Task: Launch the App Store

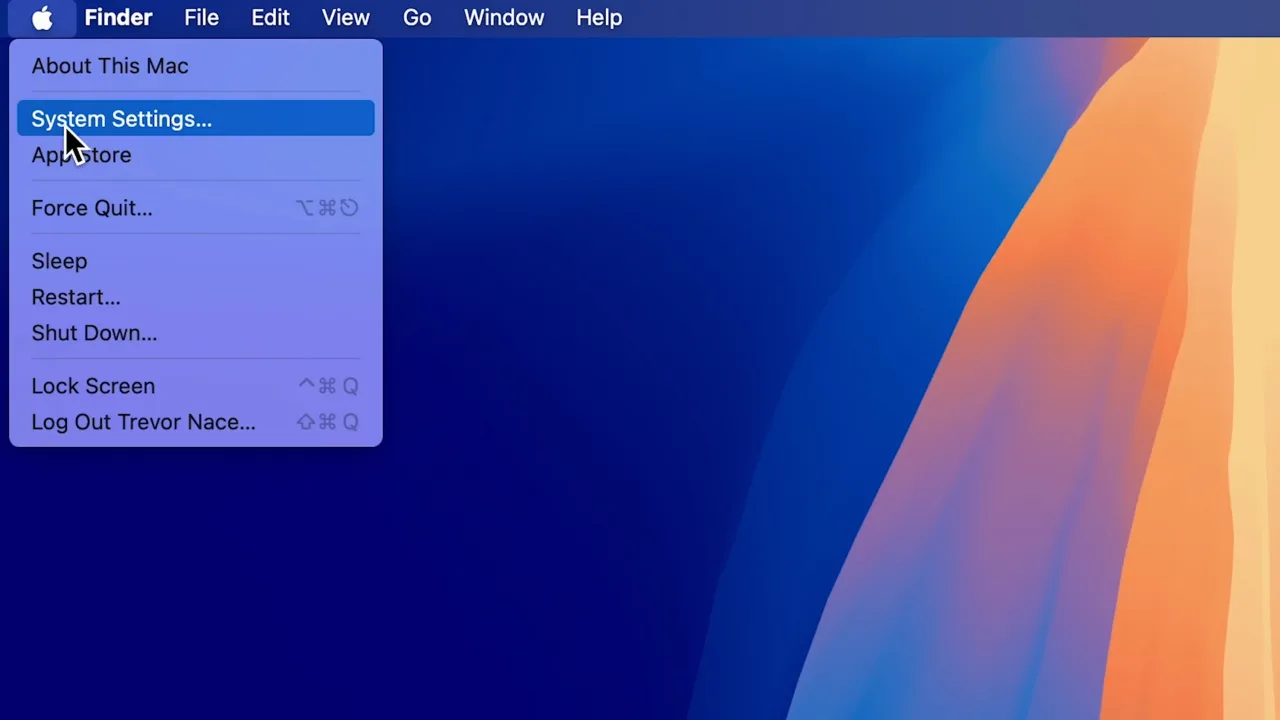Action: [81, 154]
